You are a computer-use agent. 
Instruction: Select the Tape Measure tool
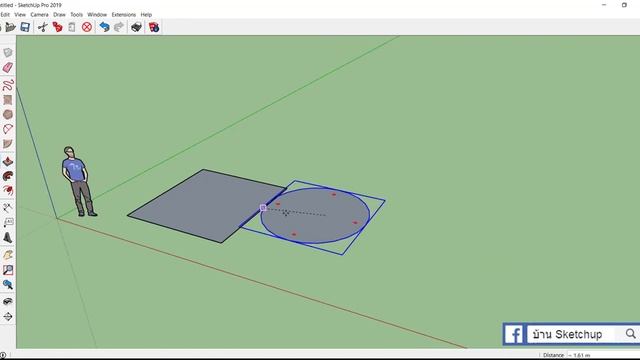8,208
